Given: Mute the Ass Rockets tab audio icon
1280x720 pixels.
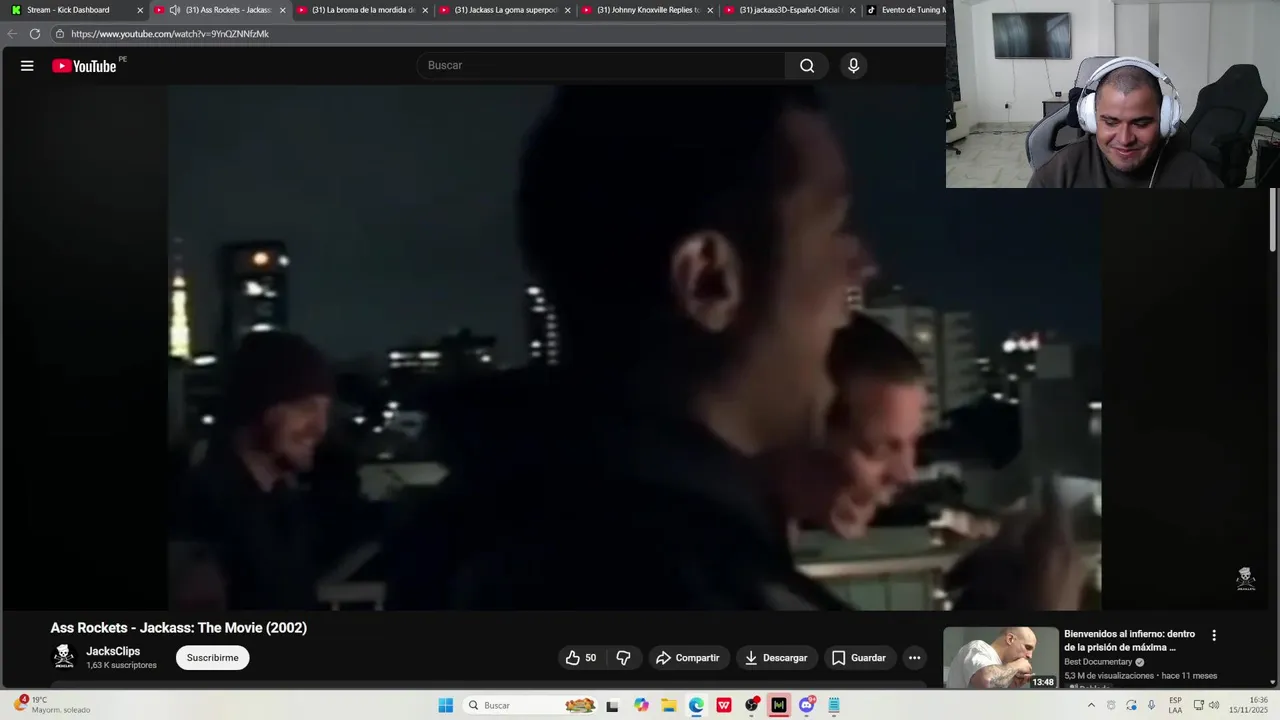Looking at the screenshot, I should pos(175,10).
